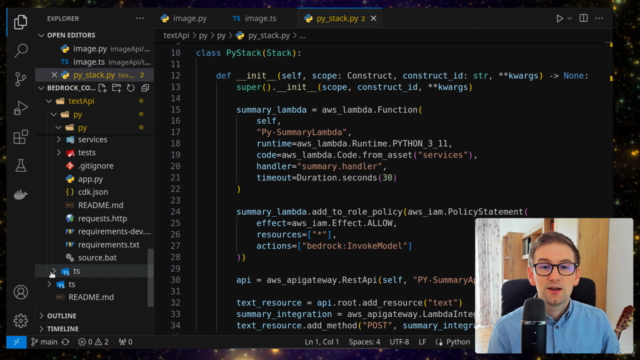Place cursor on line 15 summary_lambda
The image size is (640, 360).
point(271,110)
